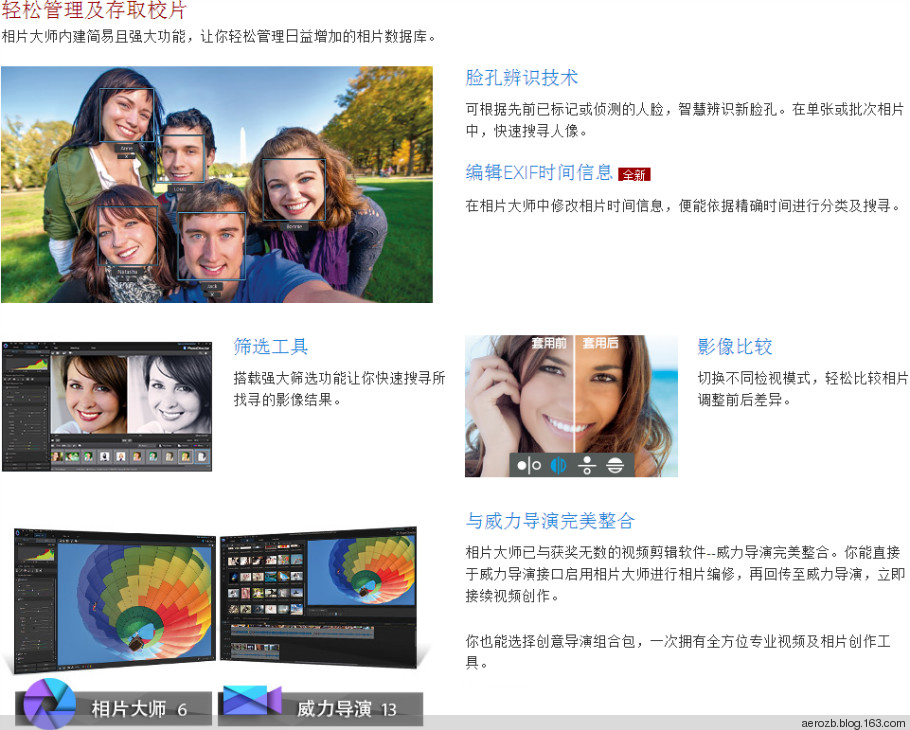Click the side-by-side compare mode icon

[x=529, y=465]
